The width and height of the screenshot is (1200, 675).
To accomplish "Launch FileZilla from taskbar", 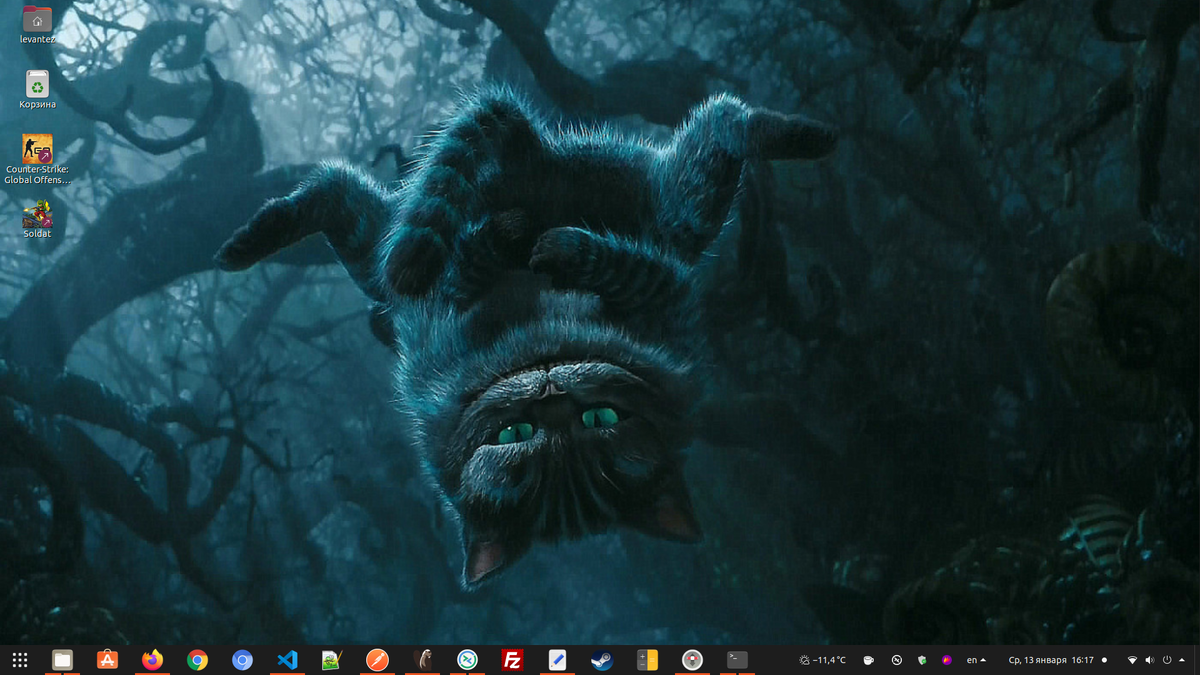I will point(512,660).
